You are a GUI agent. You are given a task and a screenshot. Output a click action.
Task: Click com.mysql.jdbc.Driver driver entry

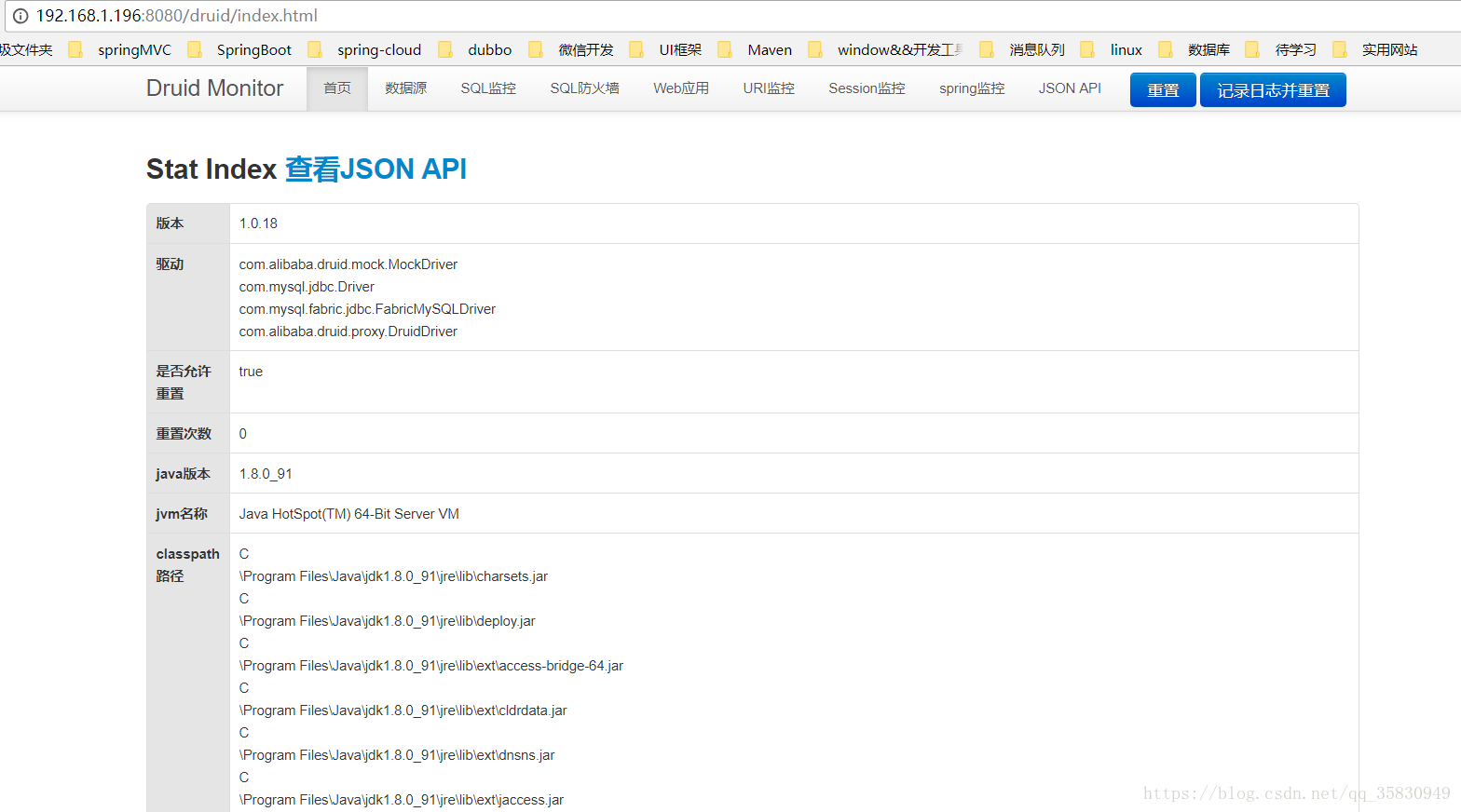pyautogui.click(x=307, y=287)
